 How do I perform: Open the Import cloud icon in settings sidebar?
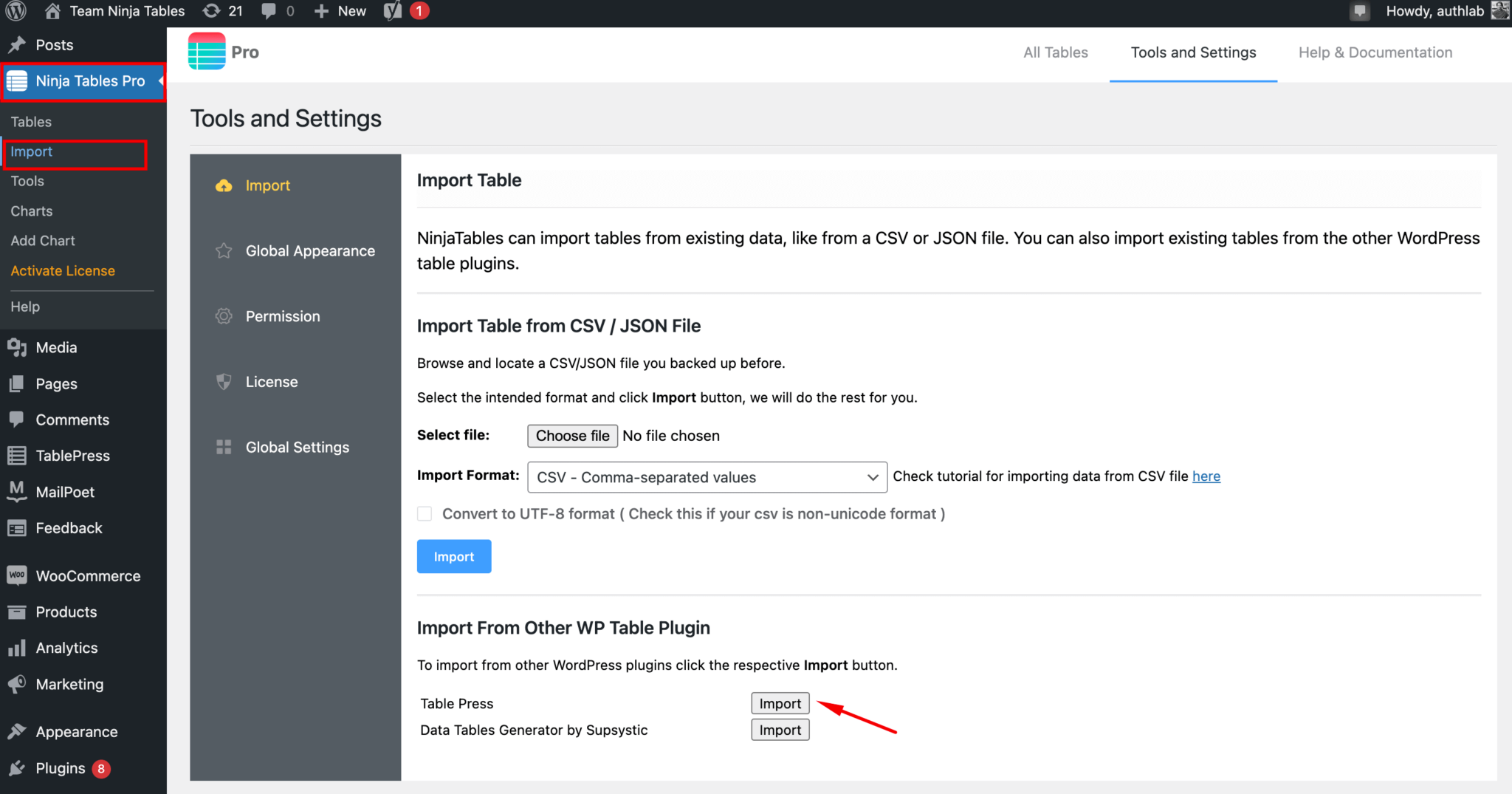click(224, 185)
